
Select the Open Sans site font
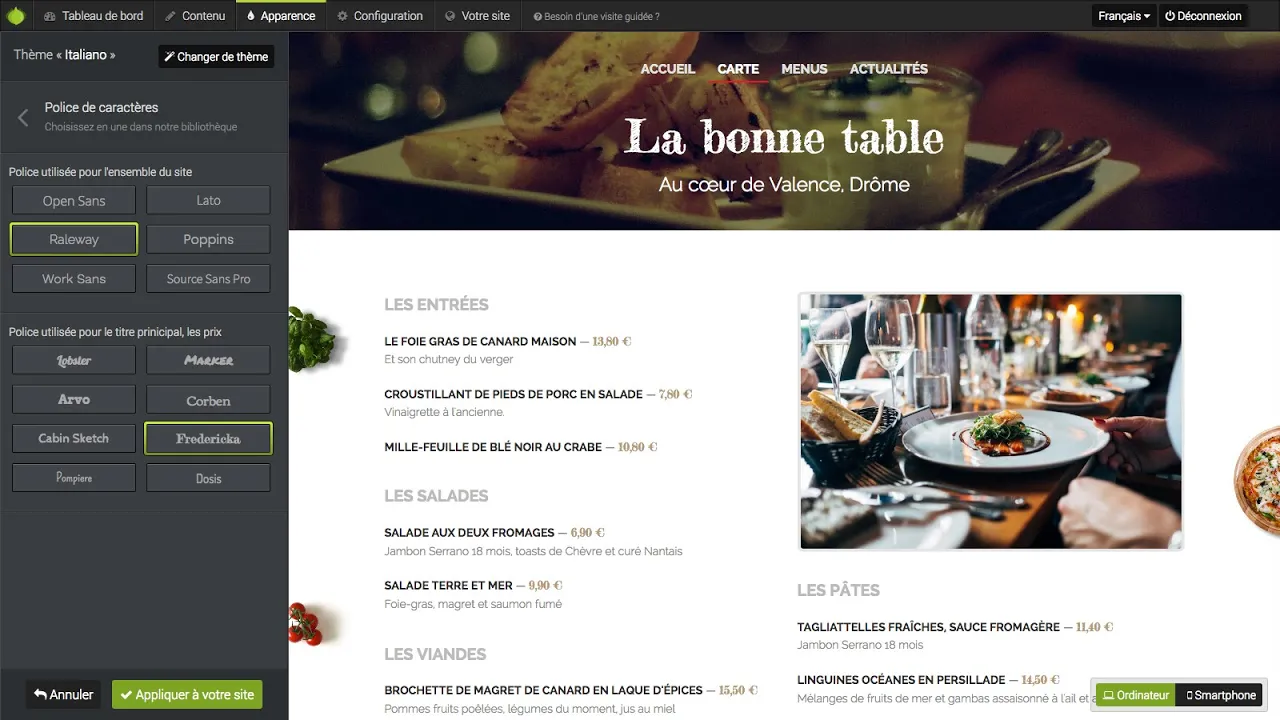coord(74,201)
